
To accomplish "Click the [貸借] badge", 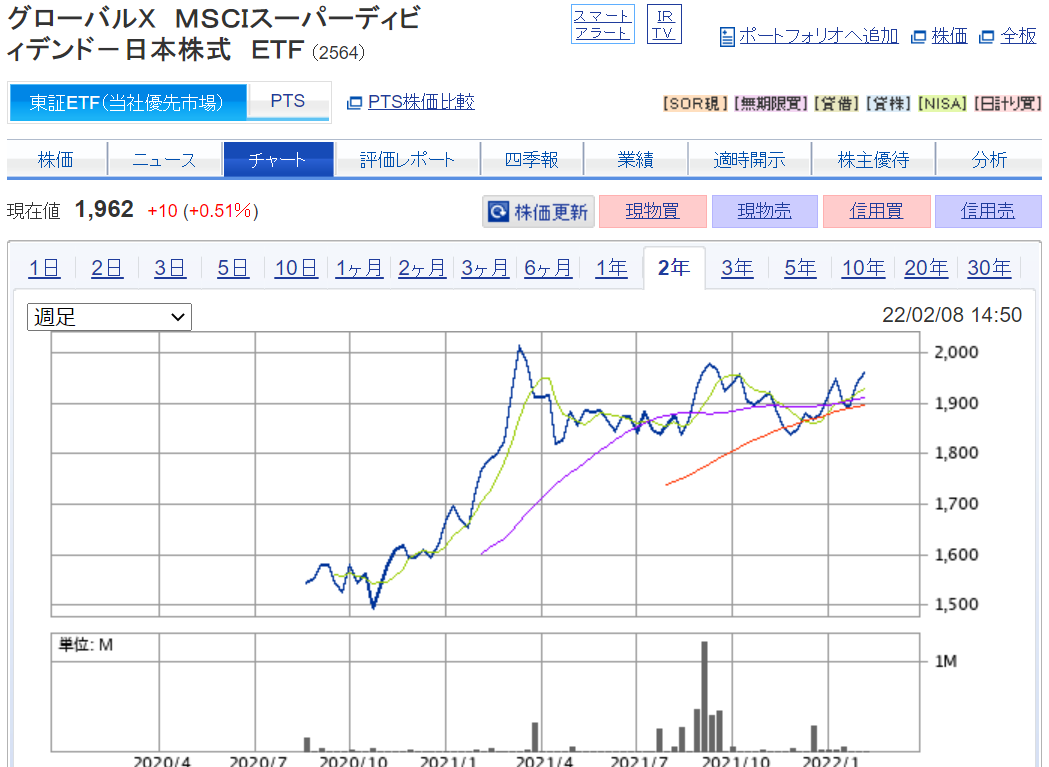I will pyautogui.click(x=836, y=104).
